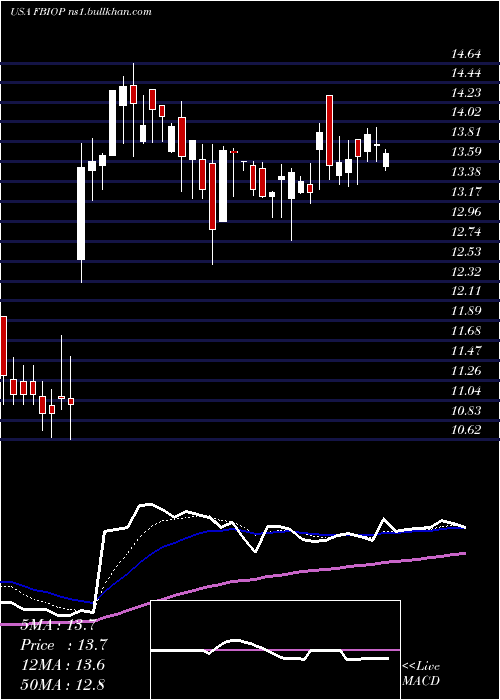Click the 14.23 price axis label
The height and width of the screenshot is (700, 500).
tap(466, 93)
